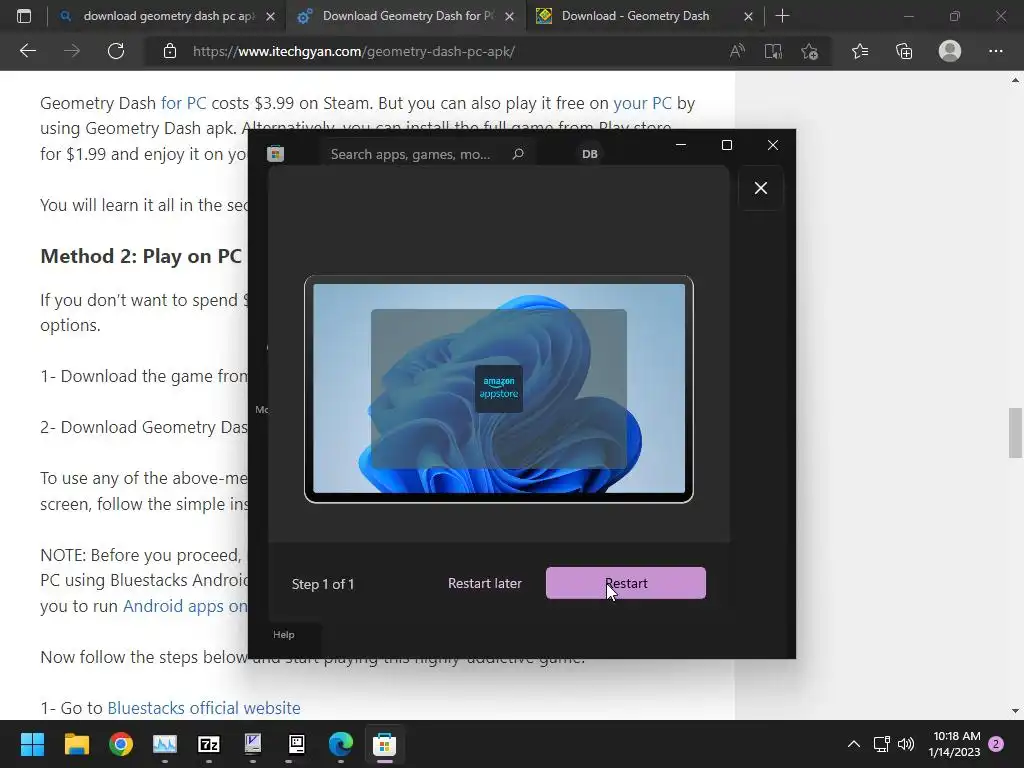
Task: Click the Microsoft Store home logo icon
Action: click(x=276, y=154)
